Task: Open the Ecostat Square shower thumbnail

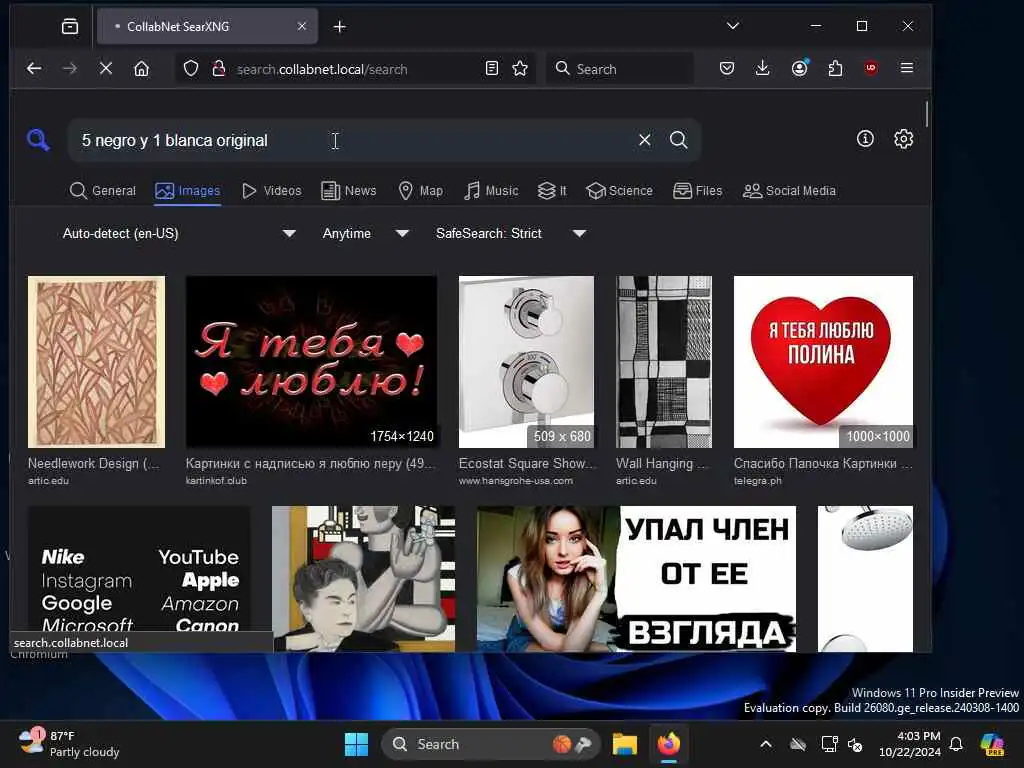Action: click(x=526, y=362)
